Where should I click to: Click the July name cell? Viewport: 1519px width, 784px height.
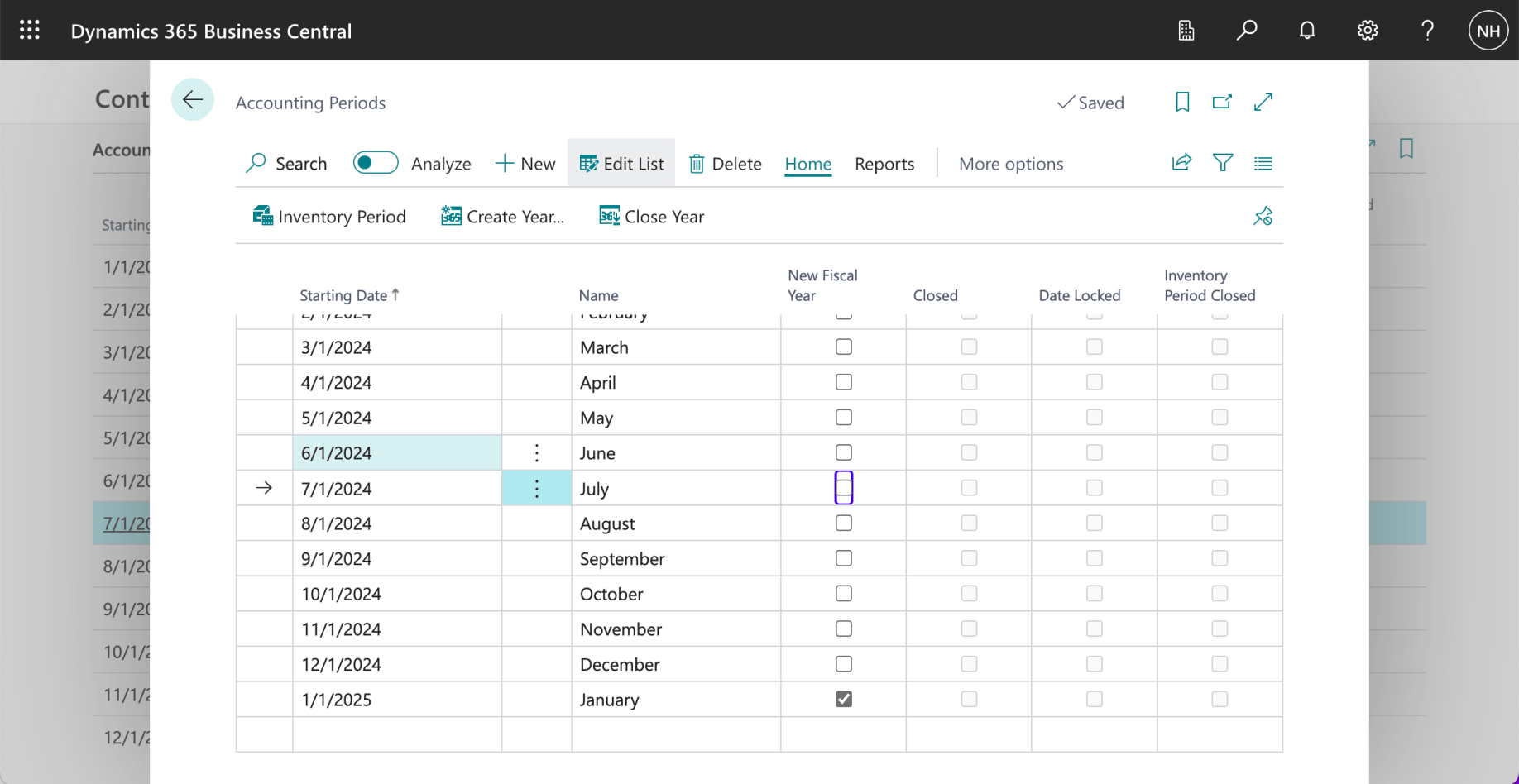coord(676,489)
